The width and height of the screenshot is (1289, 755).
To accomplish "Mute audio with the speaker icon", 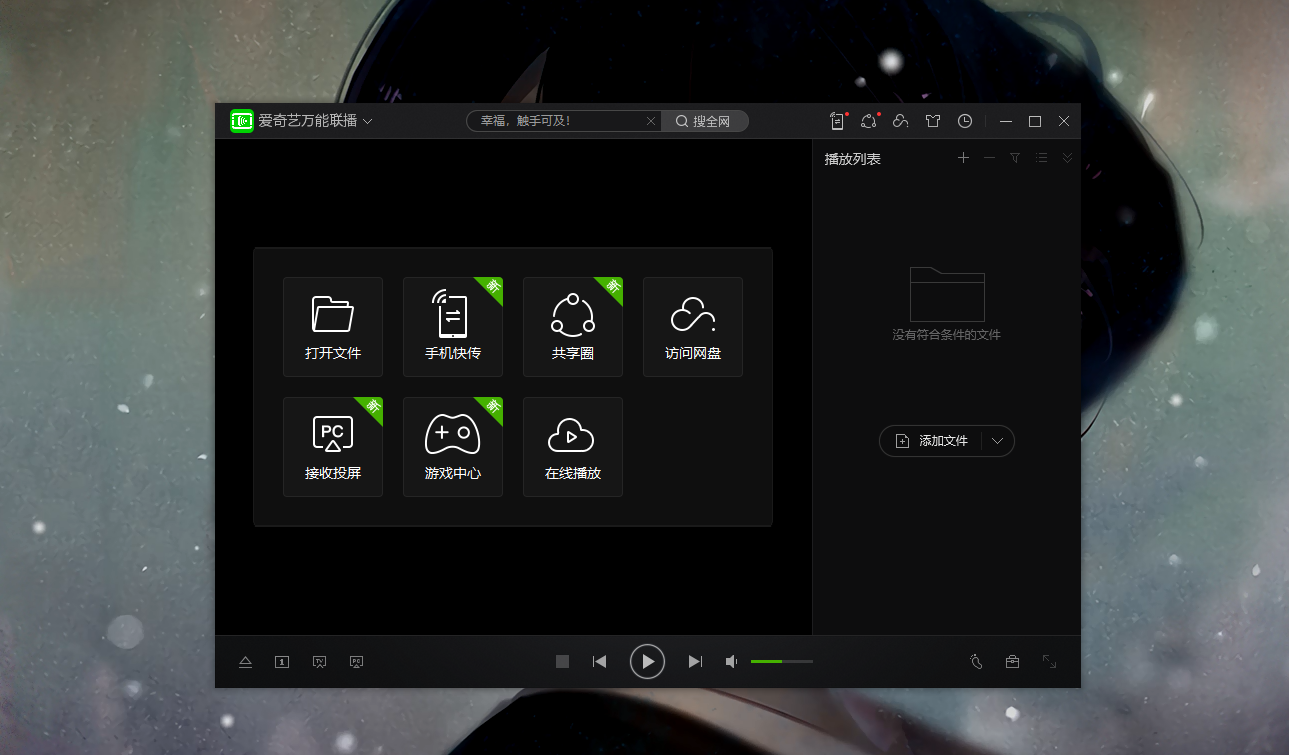I will [732, 661].
